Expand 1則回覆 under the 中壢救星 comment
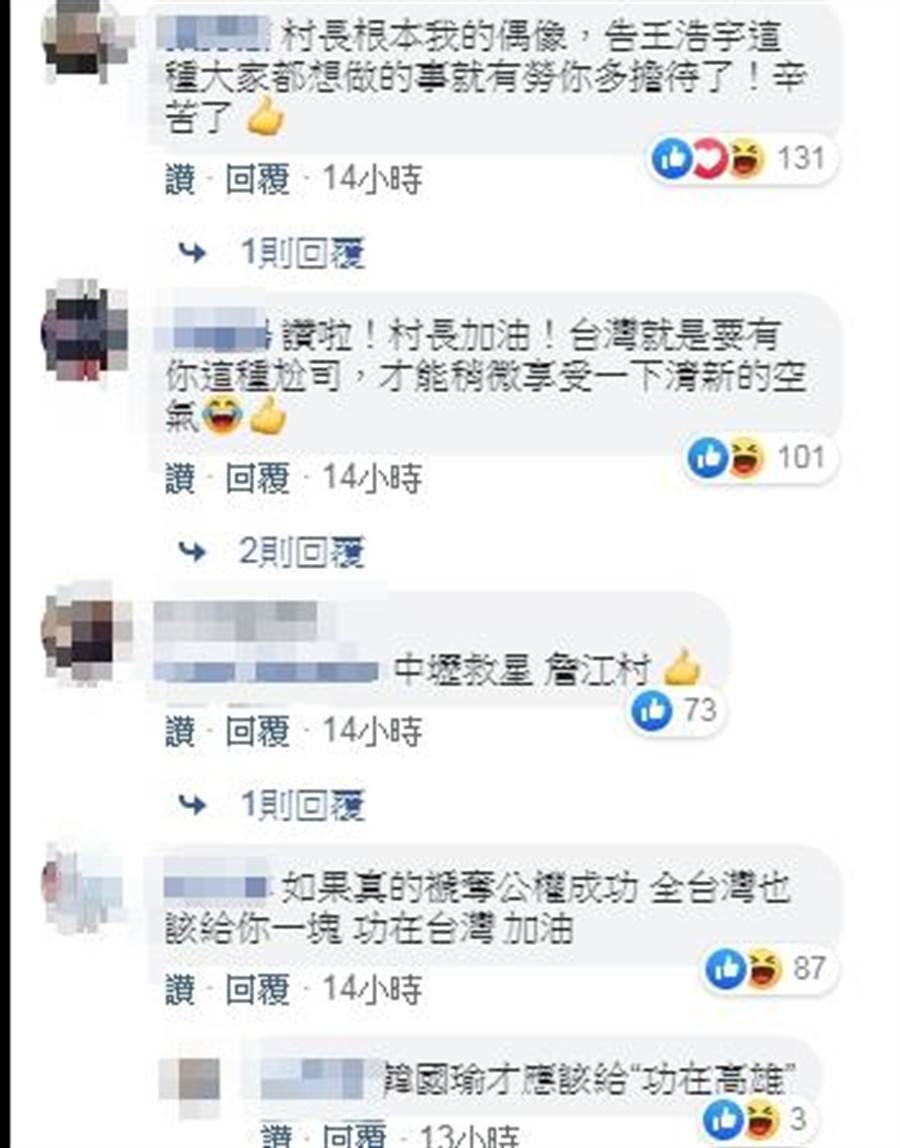 pos(302,805)
